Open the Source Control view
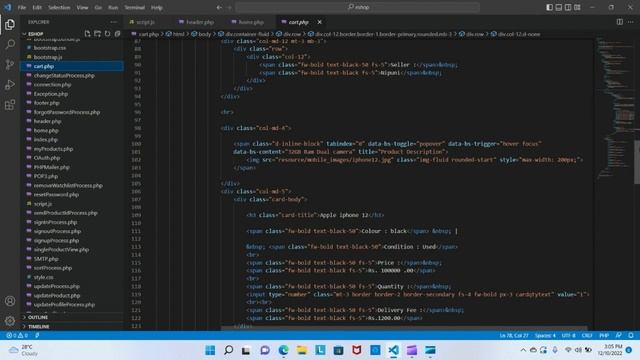 (10, 64)
